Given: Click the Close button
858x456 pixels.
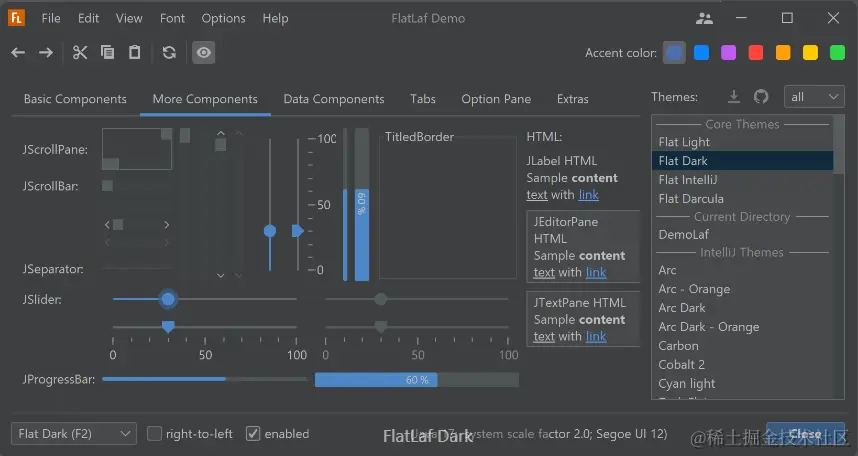Looking at the screenshot, I should 805,434.
